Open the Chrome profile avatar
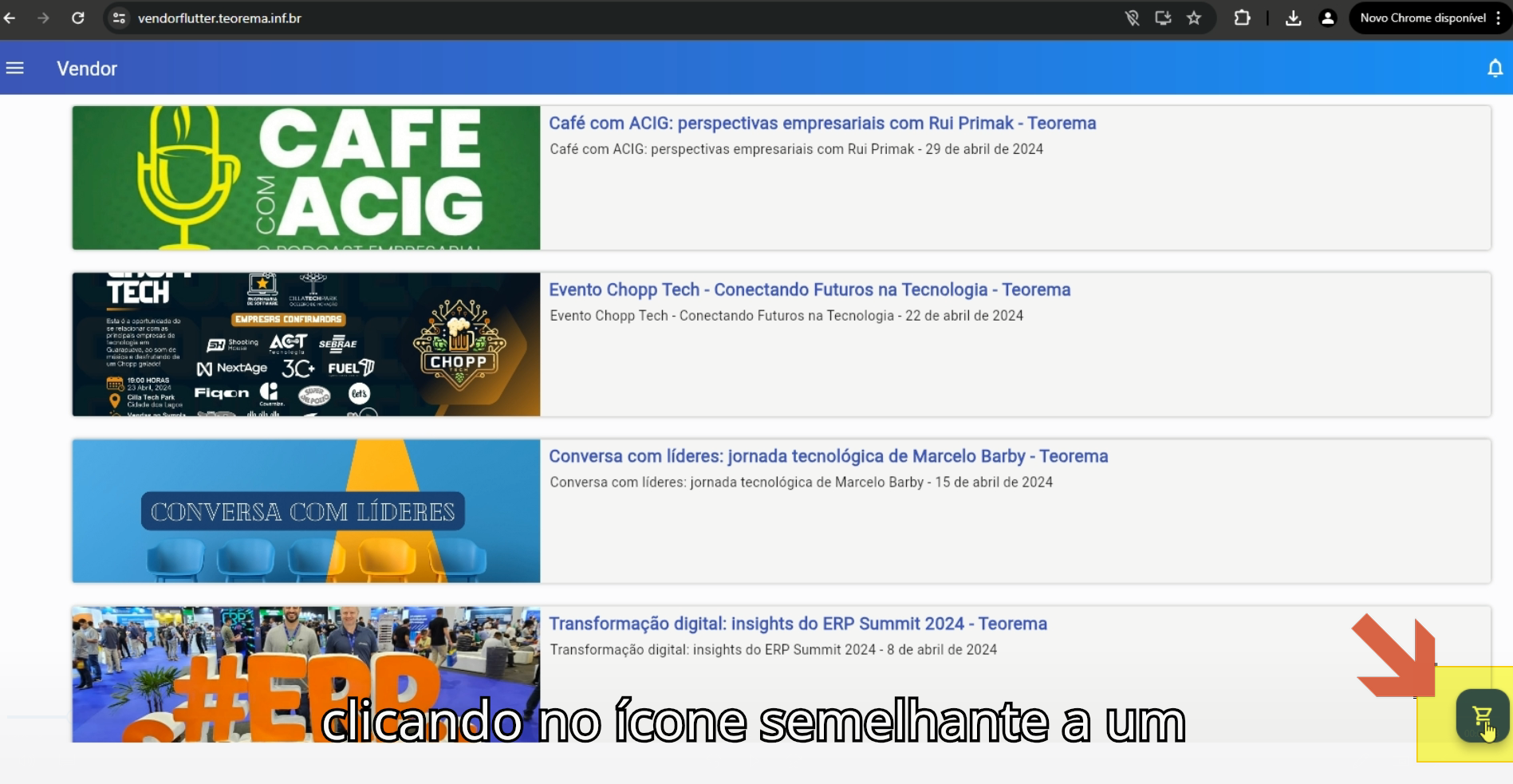The width and height of the screenshot is (1513, 784). click(x=1327, y=18)
